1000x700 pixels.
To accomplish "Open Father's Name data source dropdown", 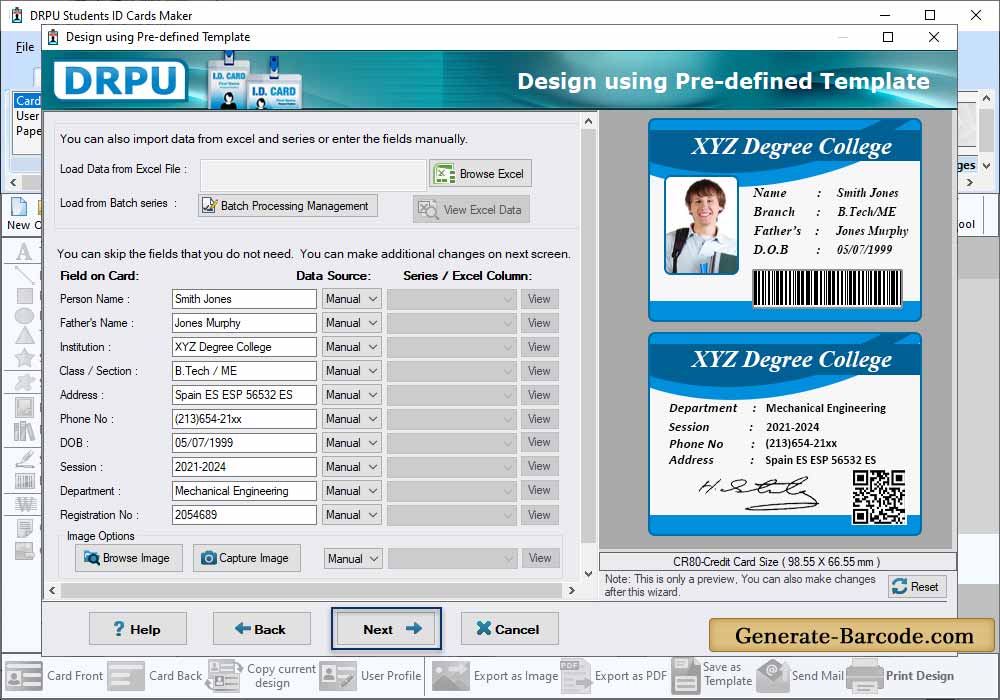I will tap(351, 323).
